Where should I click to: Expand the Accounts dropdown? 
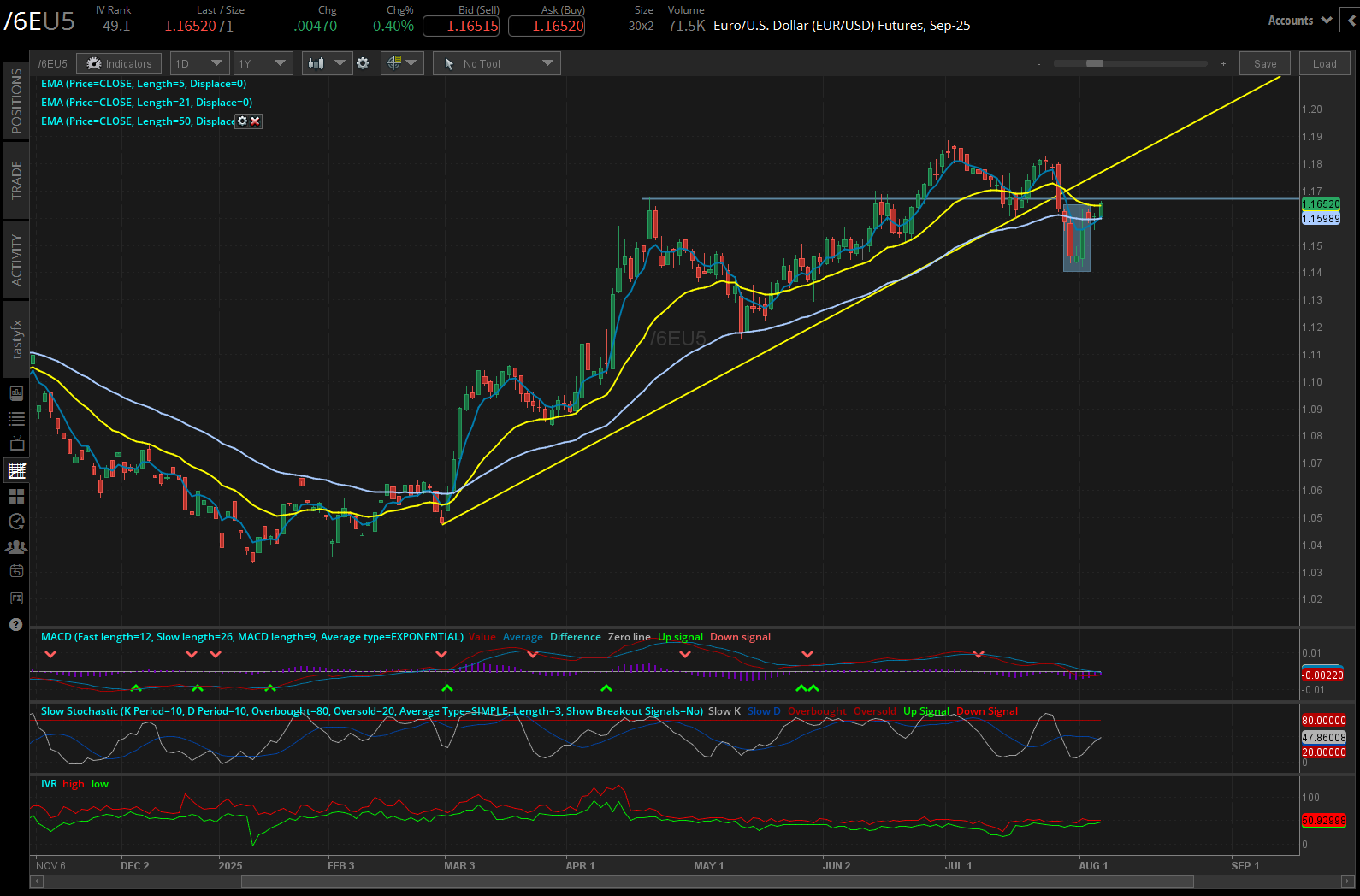[x=1299, y=21]
